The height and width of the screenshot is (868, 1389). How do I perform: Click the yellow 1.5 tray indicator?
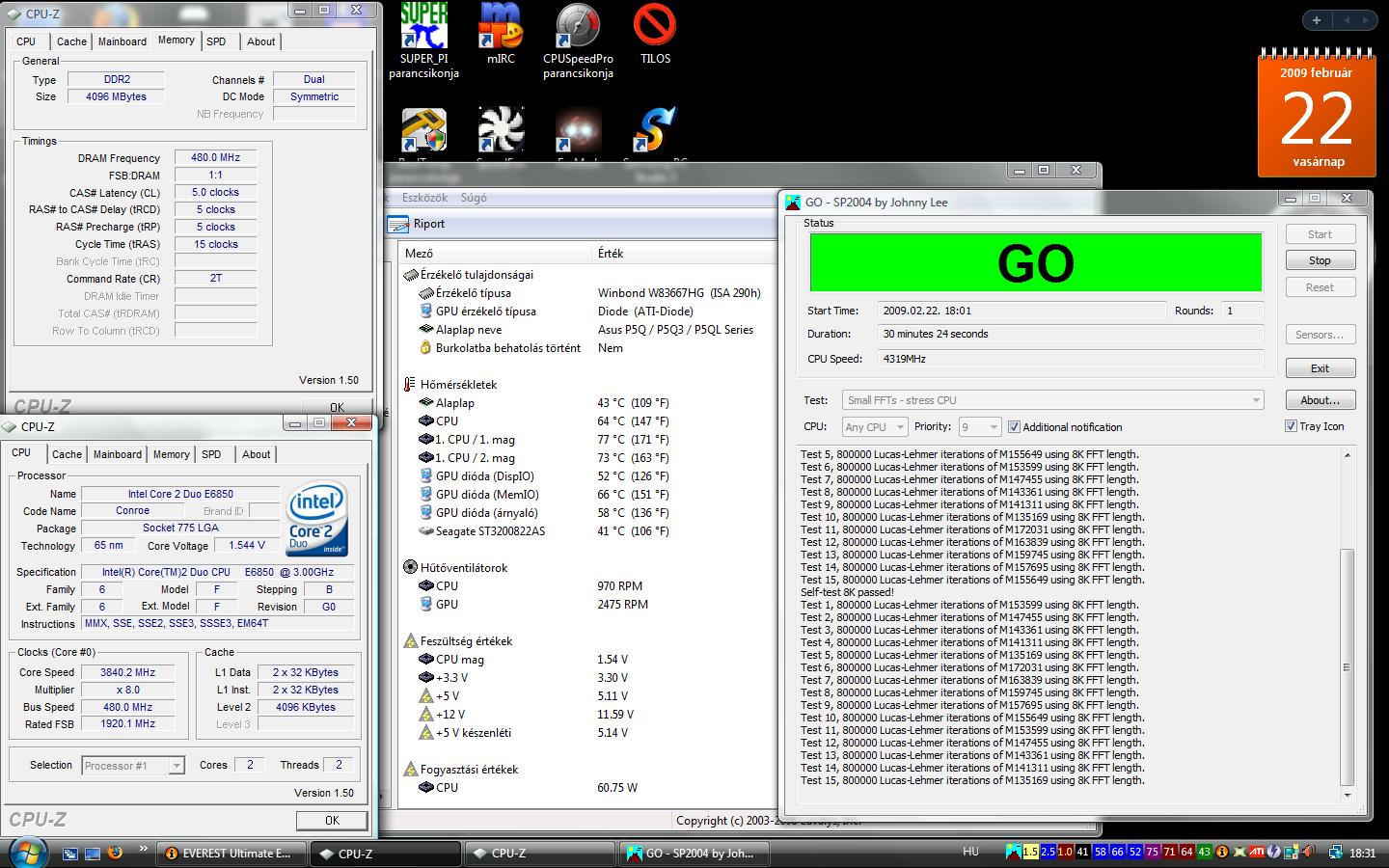click(1030, 852)
